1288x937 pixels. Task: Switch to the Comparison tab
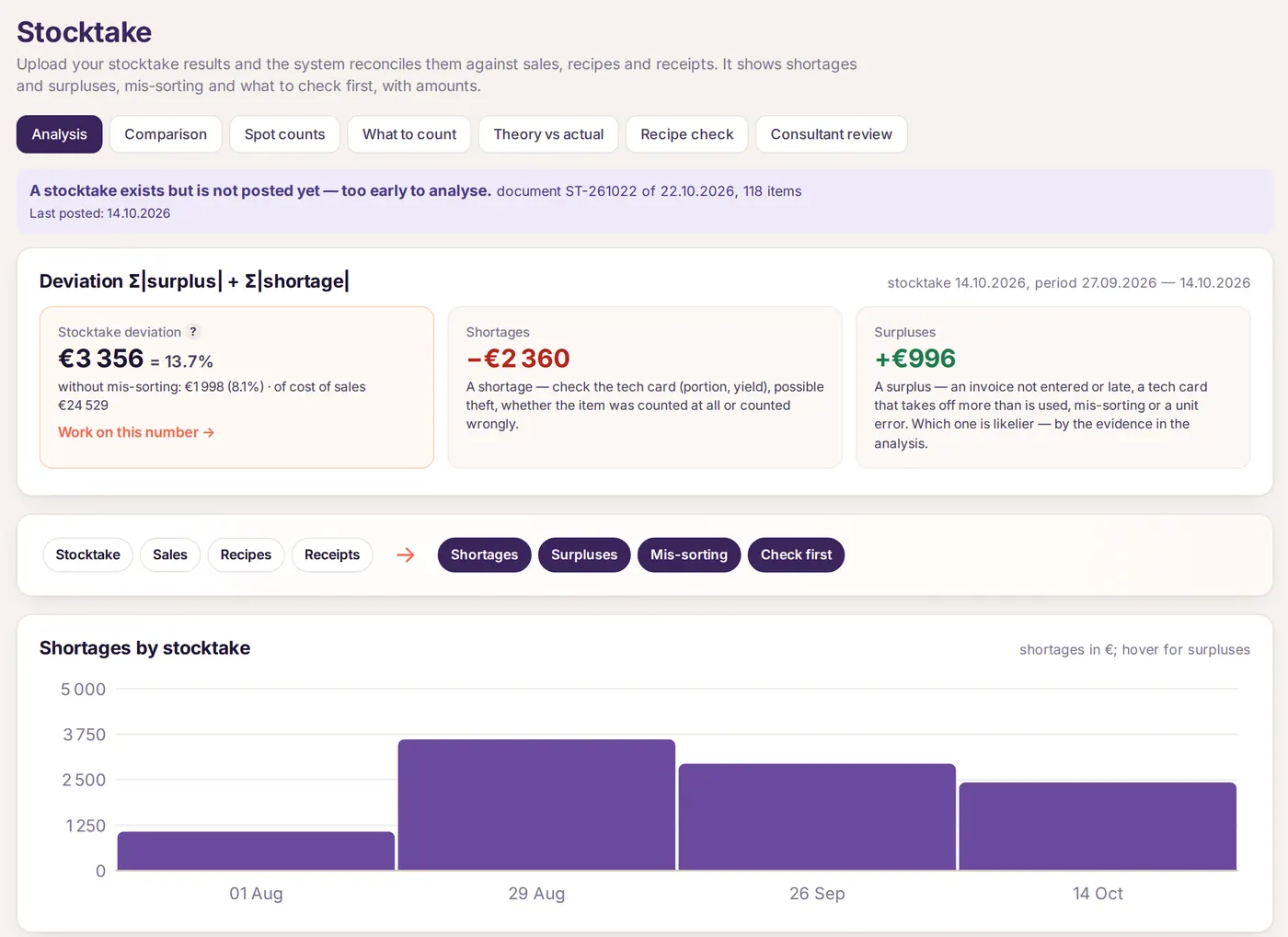[166, 134]
